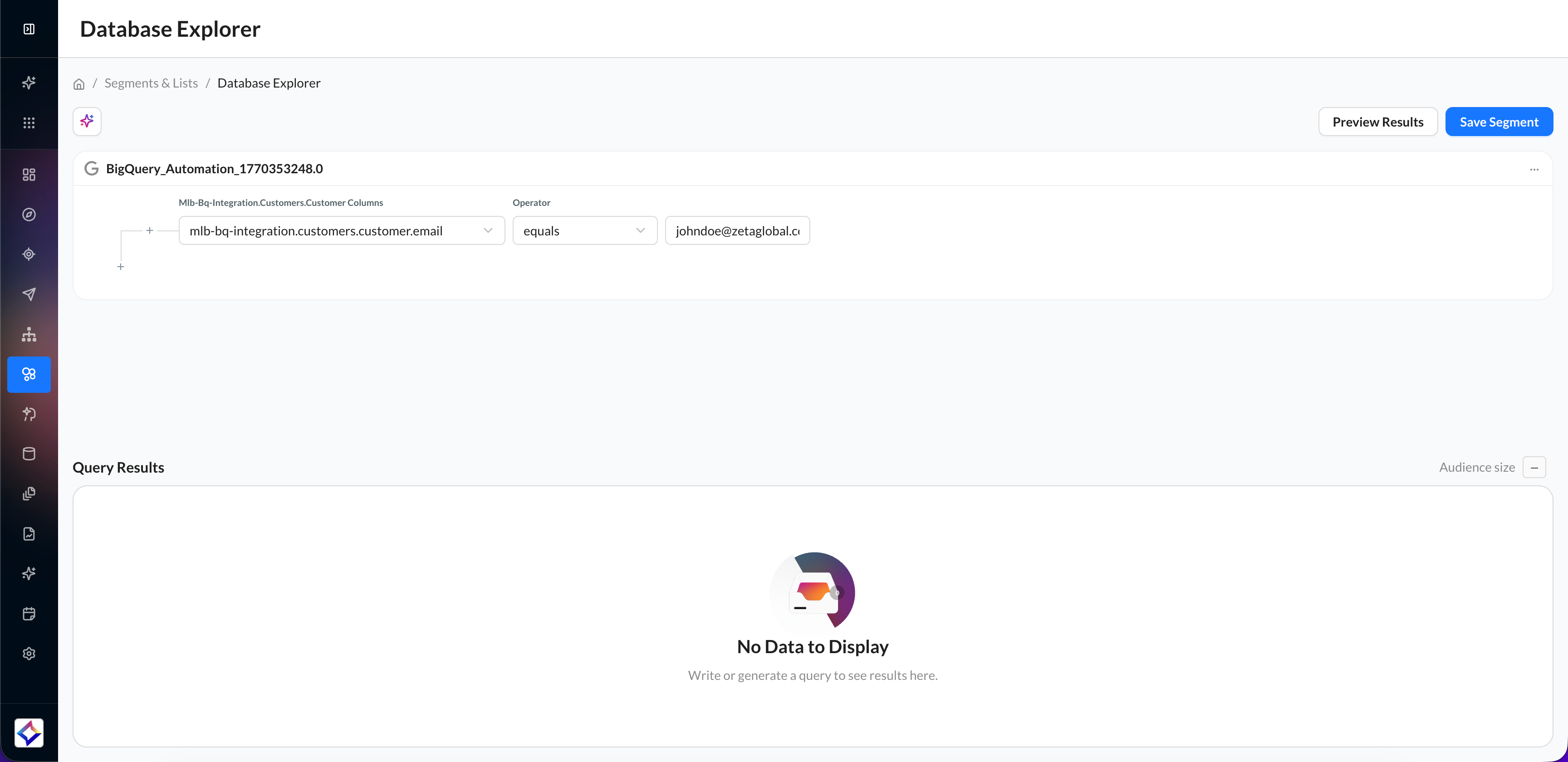The height and width of the screenshot is (762, 1568).
Task: Click the Audience size label
Action: pyautogui.click(x=1477, y=468)
